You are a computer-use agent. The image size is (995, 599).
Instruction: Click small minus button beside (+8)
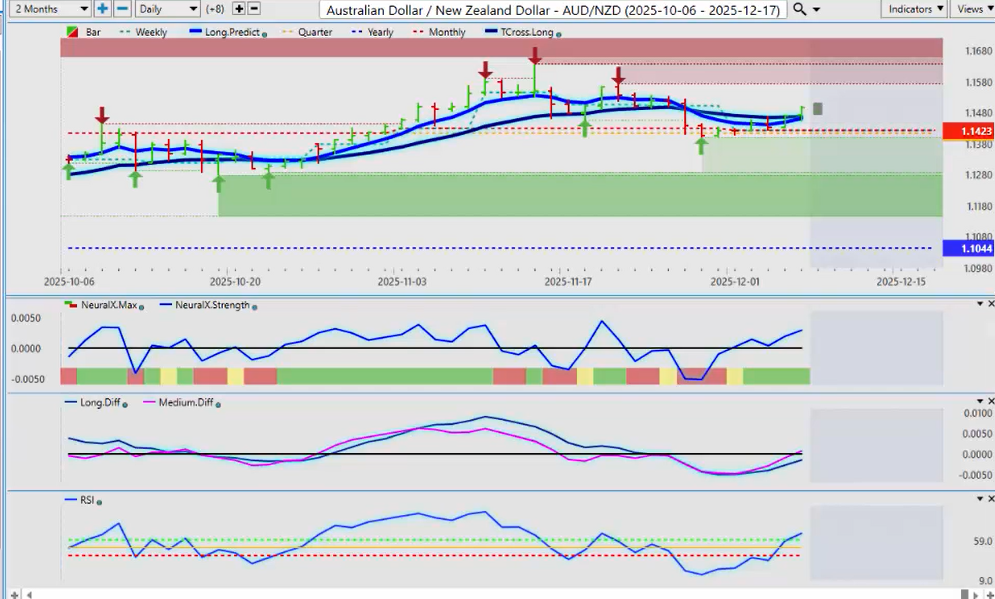click(x=254, y=9)
